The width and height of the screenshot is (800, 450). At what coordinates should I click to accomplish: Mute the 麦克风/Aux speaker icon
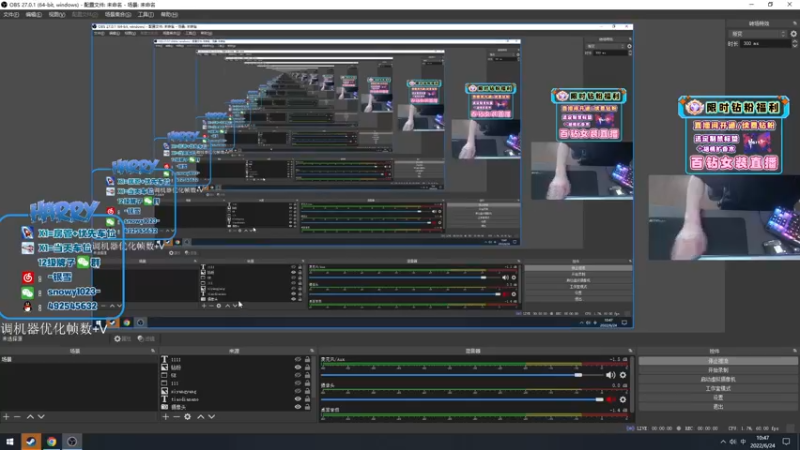611,375
